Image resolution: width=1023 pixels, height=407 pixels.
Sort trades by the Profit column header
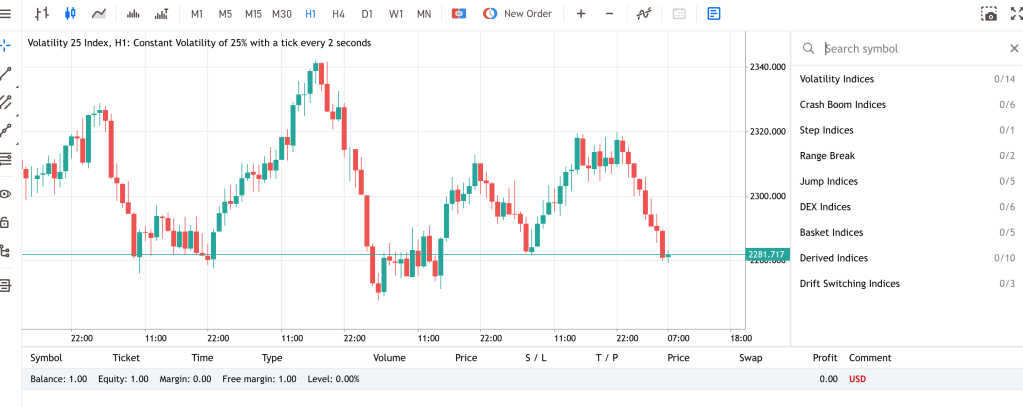(825, 357)
